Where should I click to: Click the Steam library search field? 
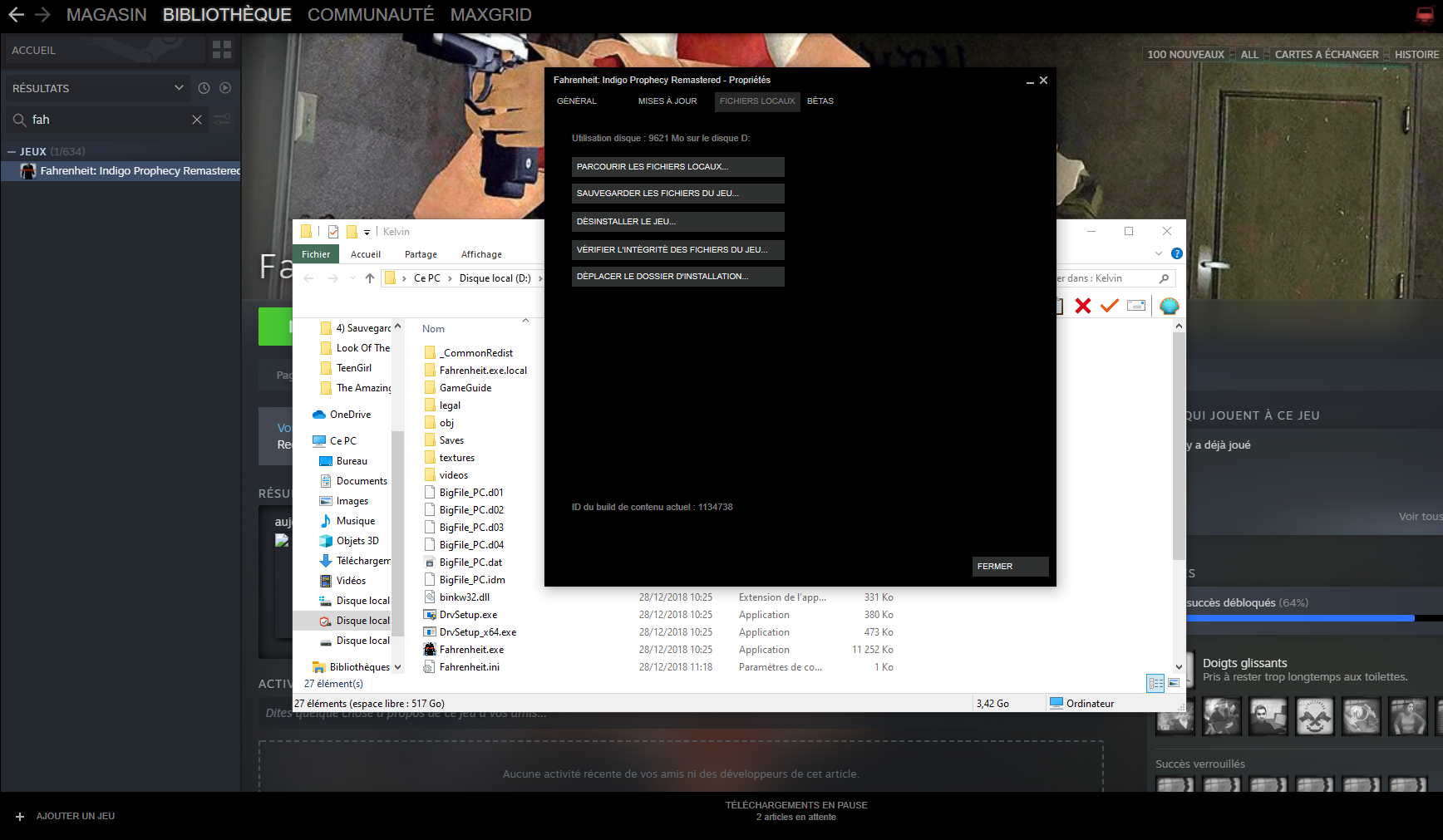[108, 120]
